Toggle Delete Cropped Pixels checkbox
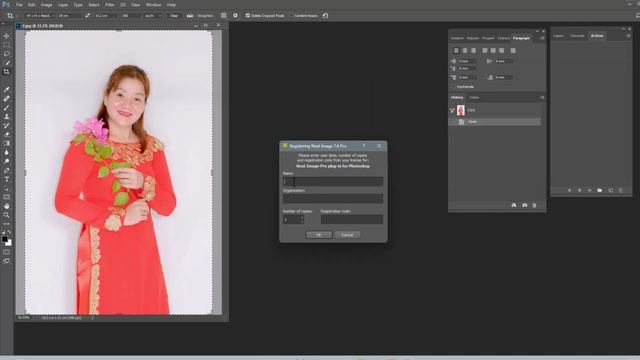Screen dimensions: 640x360 coord(248,16)
